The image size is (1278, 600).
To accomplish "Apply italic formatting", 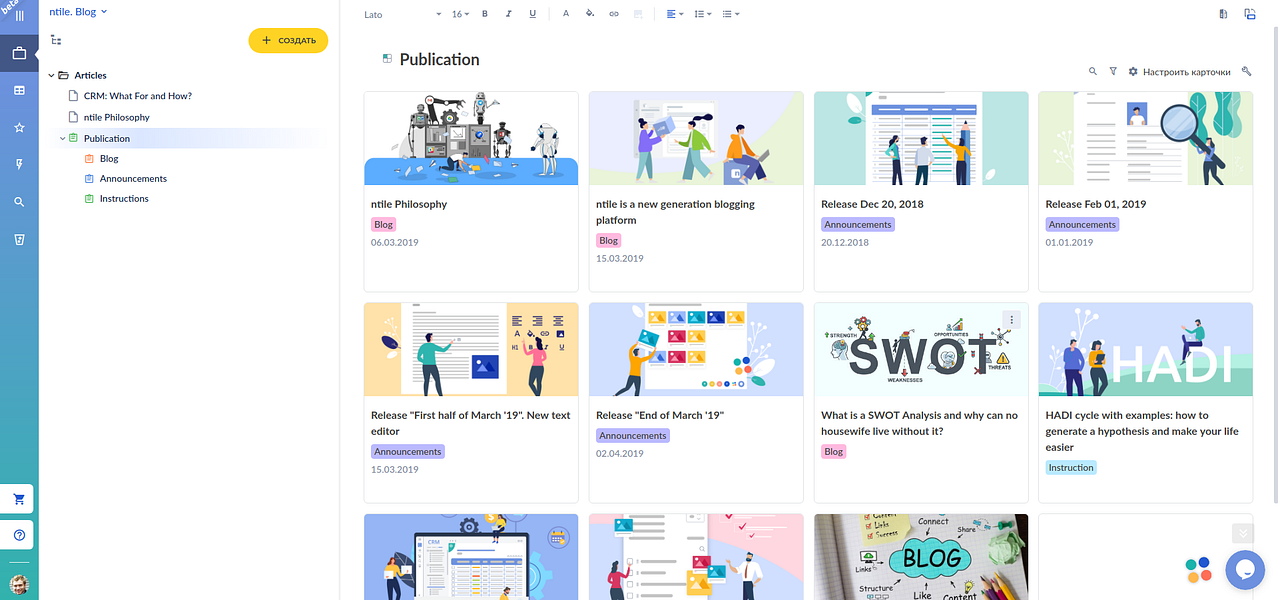I will click(509, 14).
